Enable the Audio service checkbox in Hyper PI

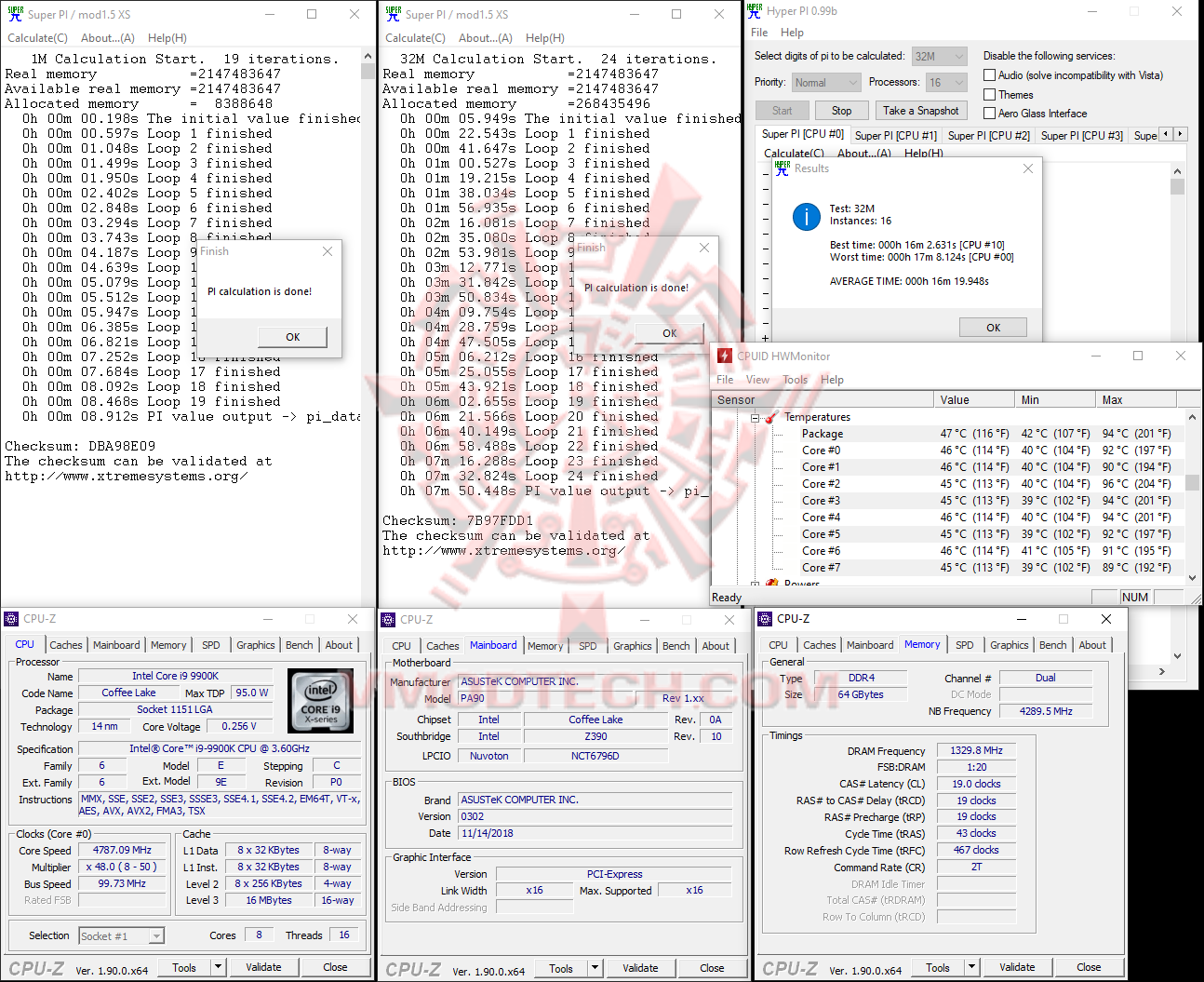(x=990, y=75)
